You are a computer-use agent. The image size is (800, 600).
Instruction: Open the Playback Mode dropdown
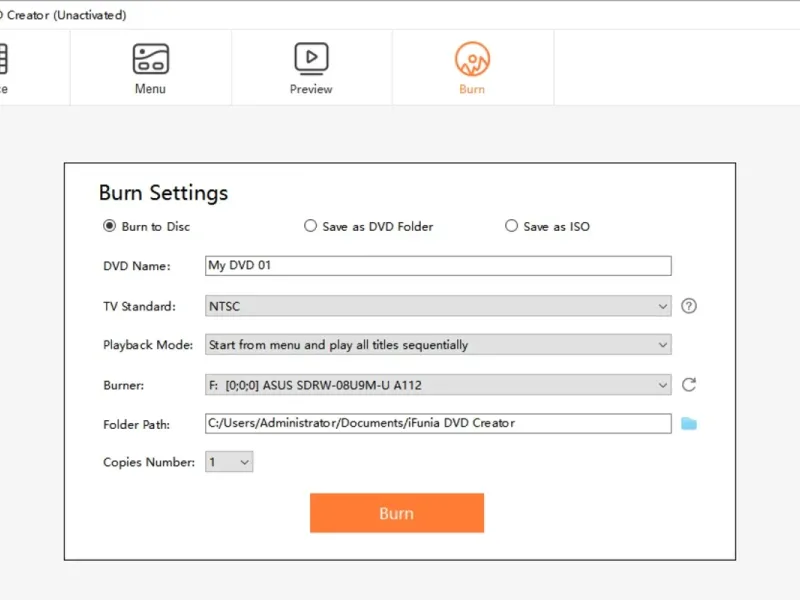(x=437, y=345)
